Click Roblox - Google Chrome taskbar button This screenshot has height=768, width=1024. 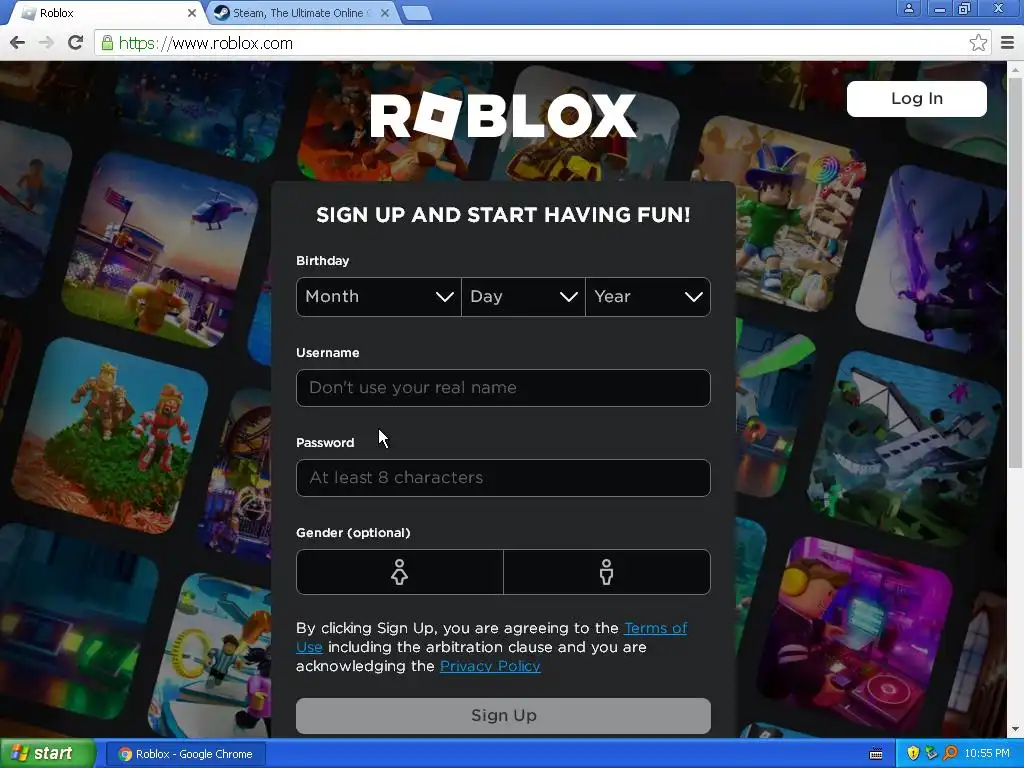pos(185,754)
